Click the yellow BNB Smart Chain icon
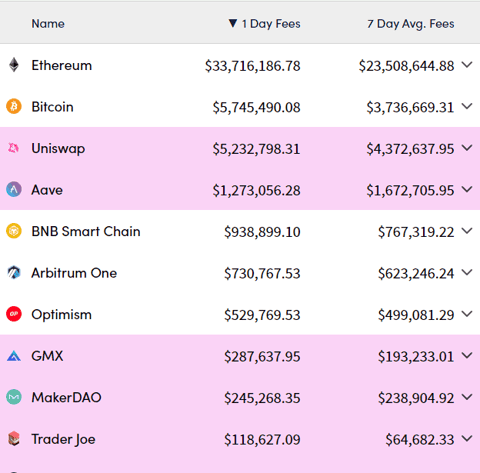 coord(14,231)
